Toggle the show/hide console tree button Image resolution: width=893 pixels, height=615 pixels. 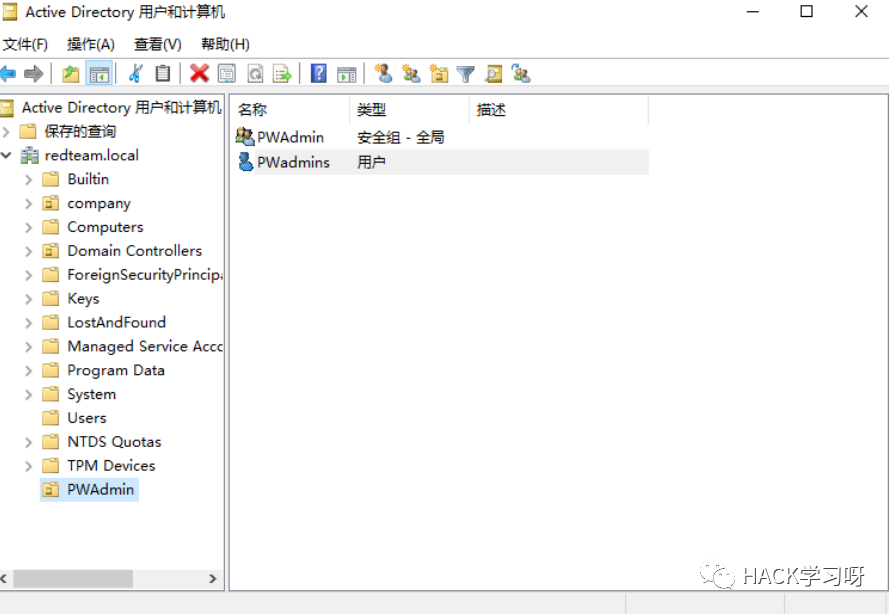[x=99, y=73]
